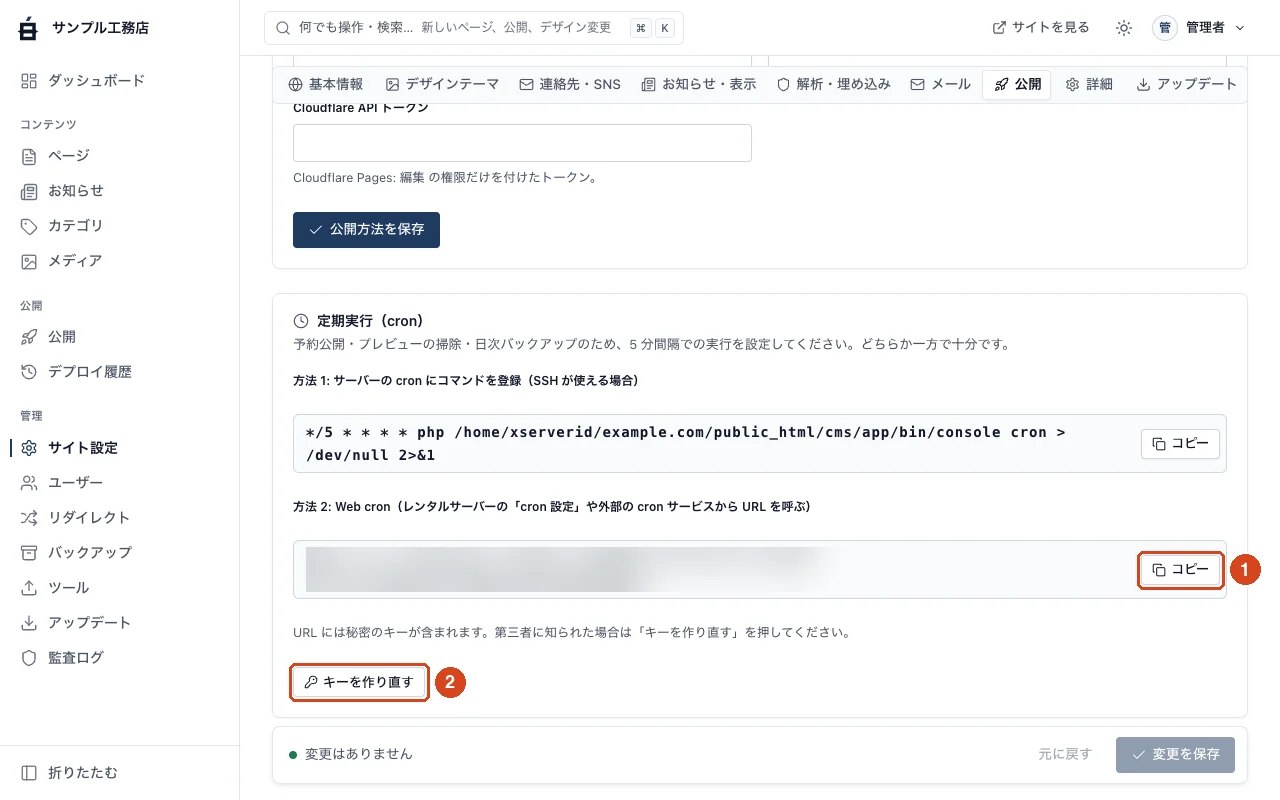Open the 管理者 account dropdown
This screenshot has width=1280, height=800.
[1199, 28]
